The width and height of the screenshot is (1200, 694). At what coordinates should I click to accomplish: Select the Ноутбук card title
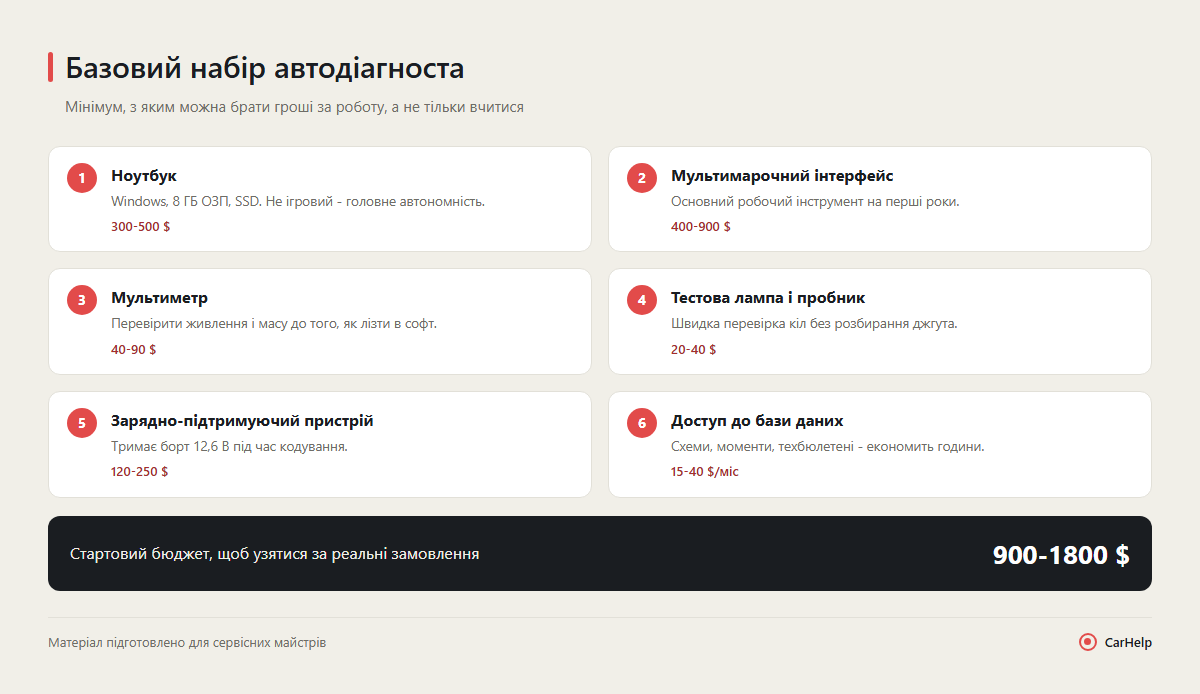coord(144,176)
